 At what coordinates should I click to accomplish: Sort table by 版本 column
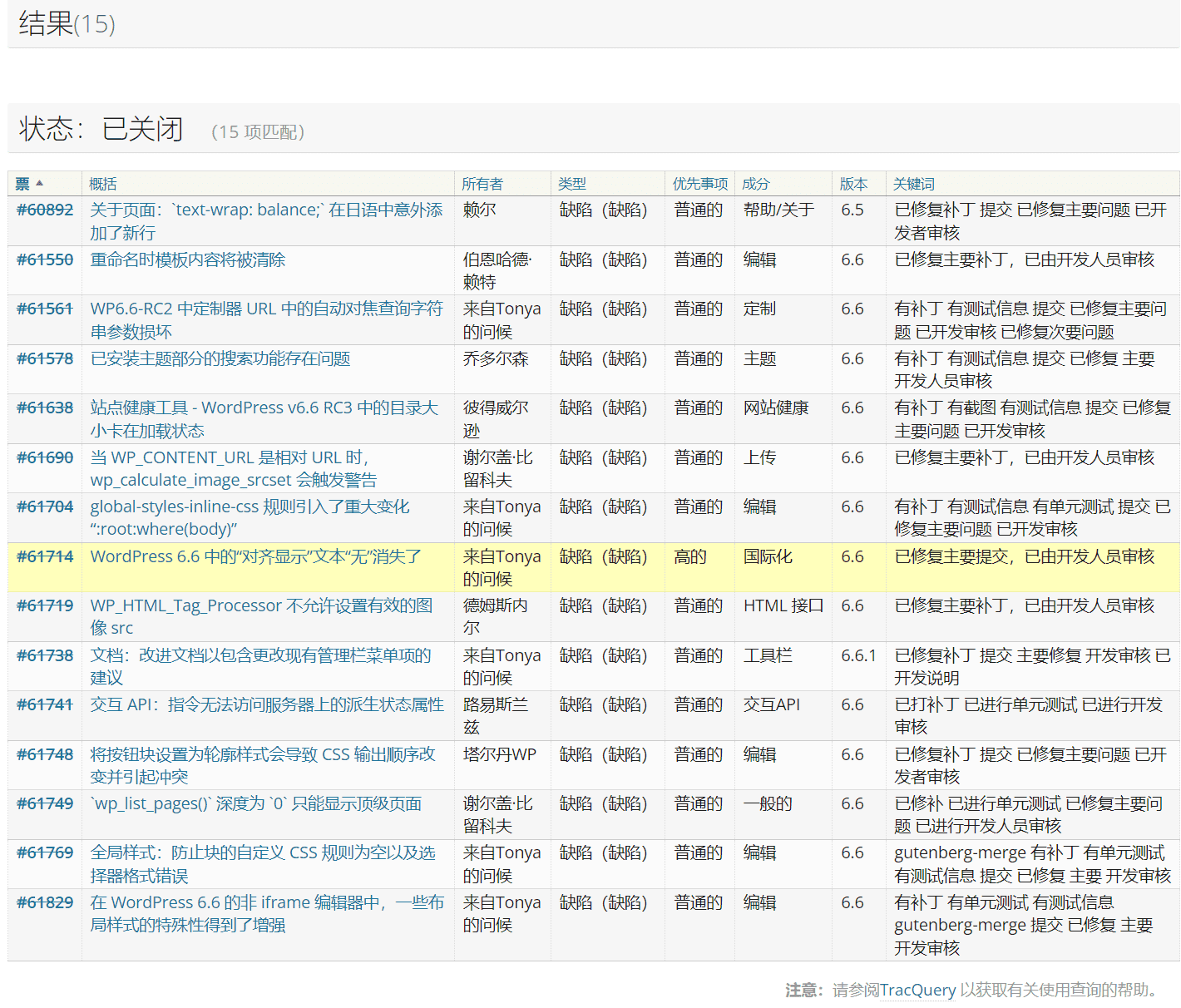853,184
